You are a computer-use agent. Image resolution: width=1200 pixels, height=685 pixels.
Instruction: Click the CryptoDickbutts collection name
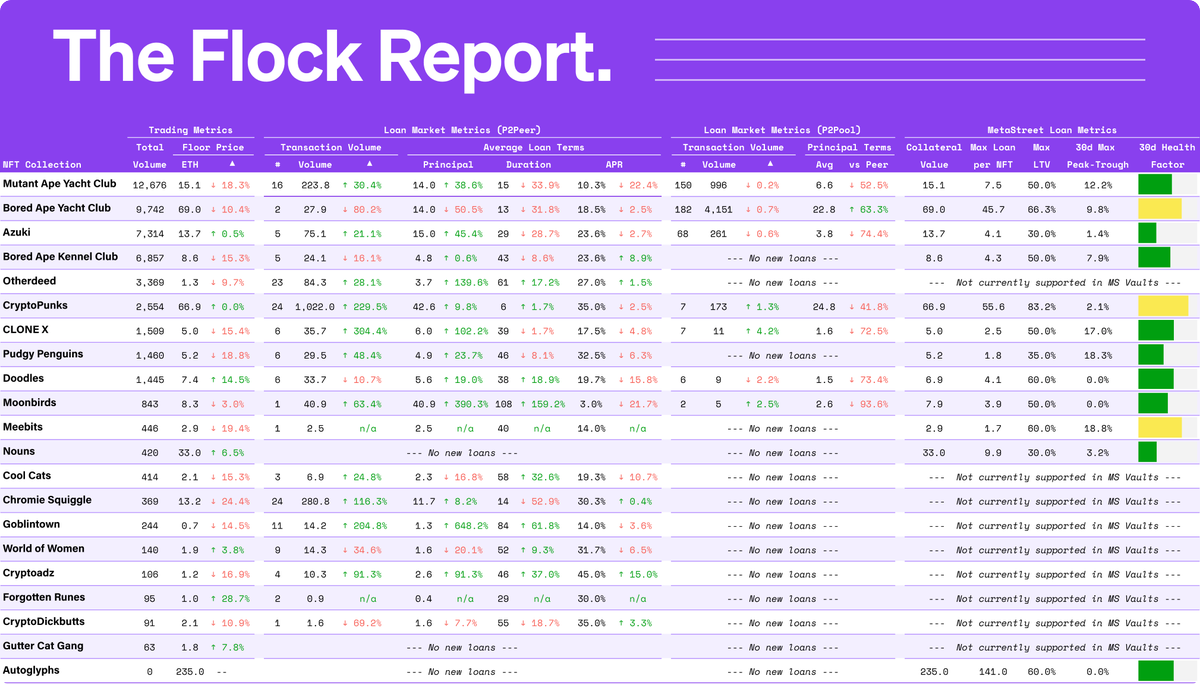pyautogui.click(x=45, y=622)
